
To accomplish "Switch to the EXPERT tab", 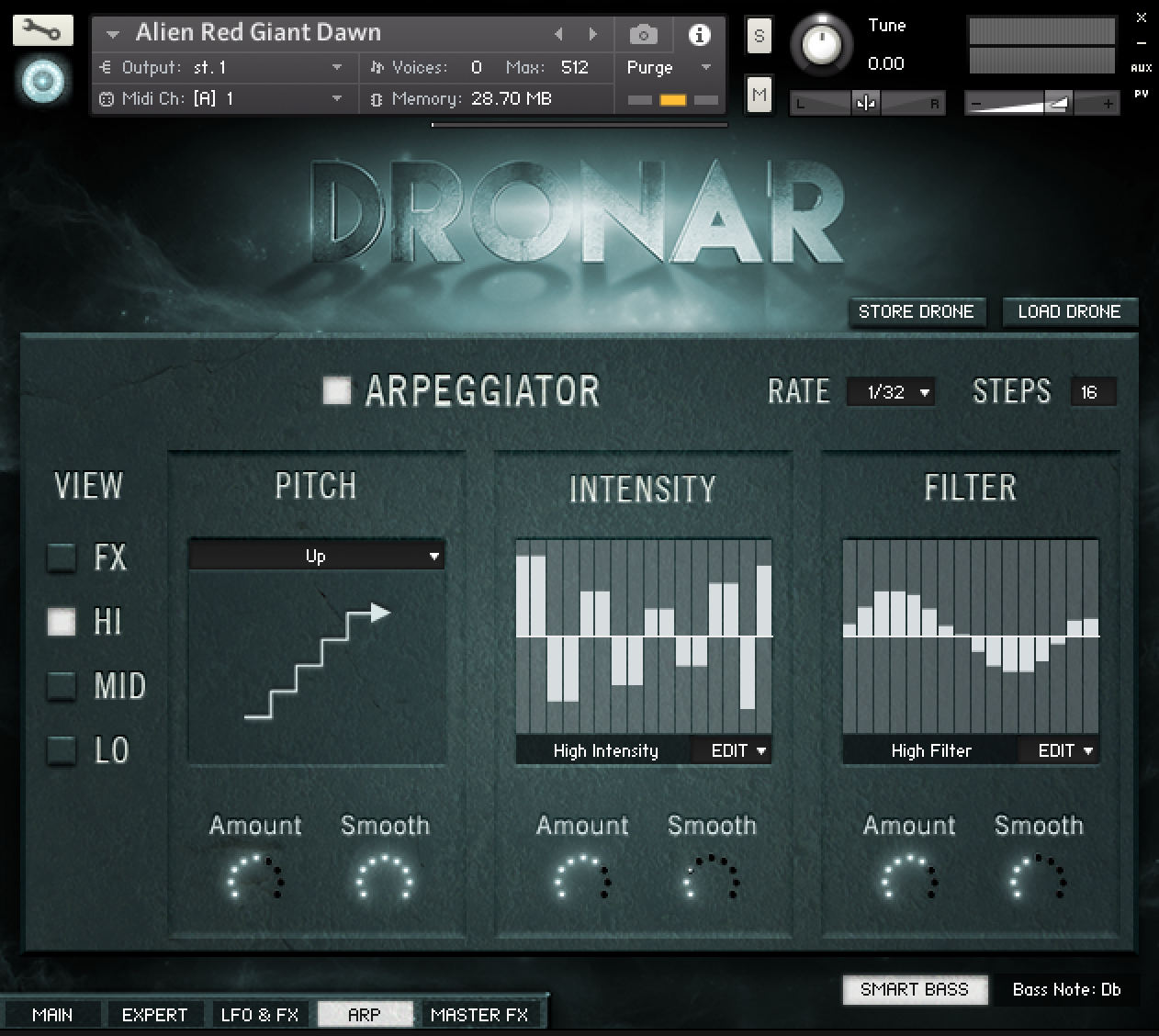I will [x=154, y=1014].
